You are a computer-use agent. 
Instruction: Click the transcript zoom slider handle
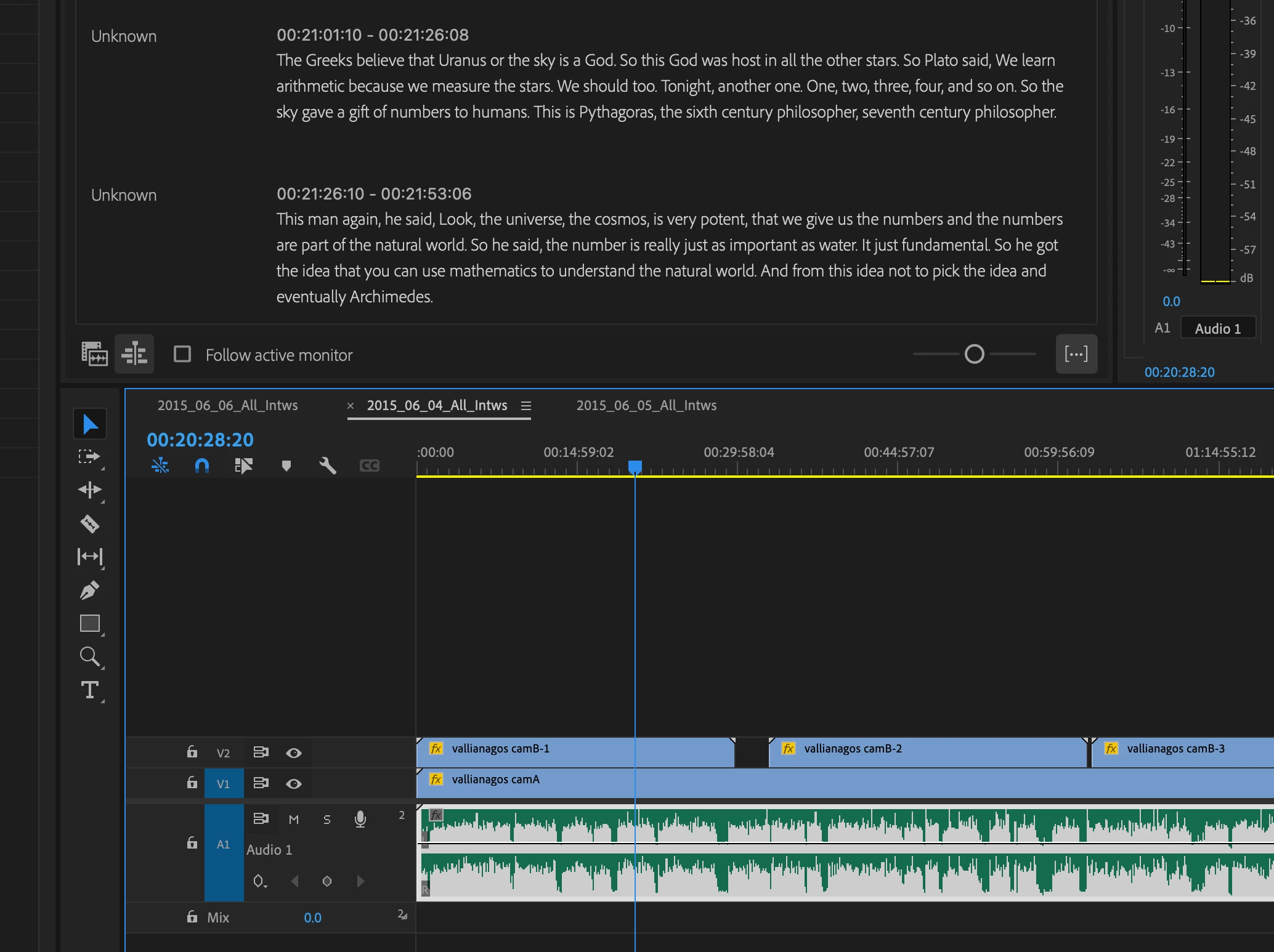pyautogui.click(x=974, y=354)
